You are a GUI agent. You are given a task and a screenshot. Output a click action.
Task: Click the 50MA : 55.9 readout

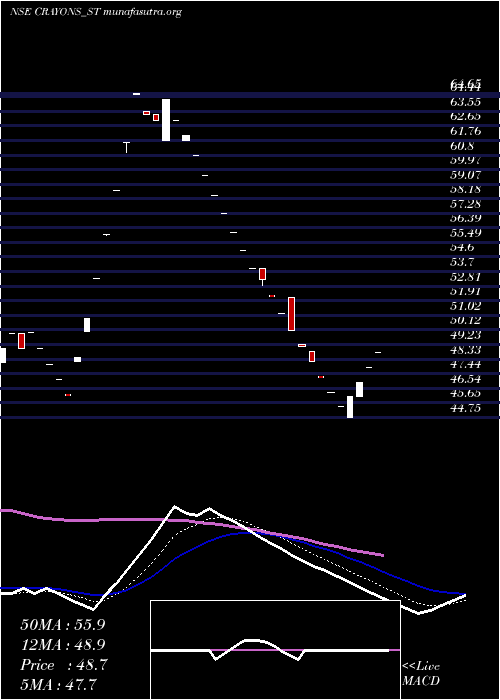(63, 625)
